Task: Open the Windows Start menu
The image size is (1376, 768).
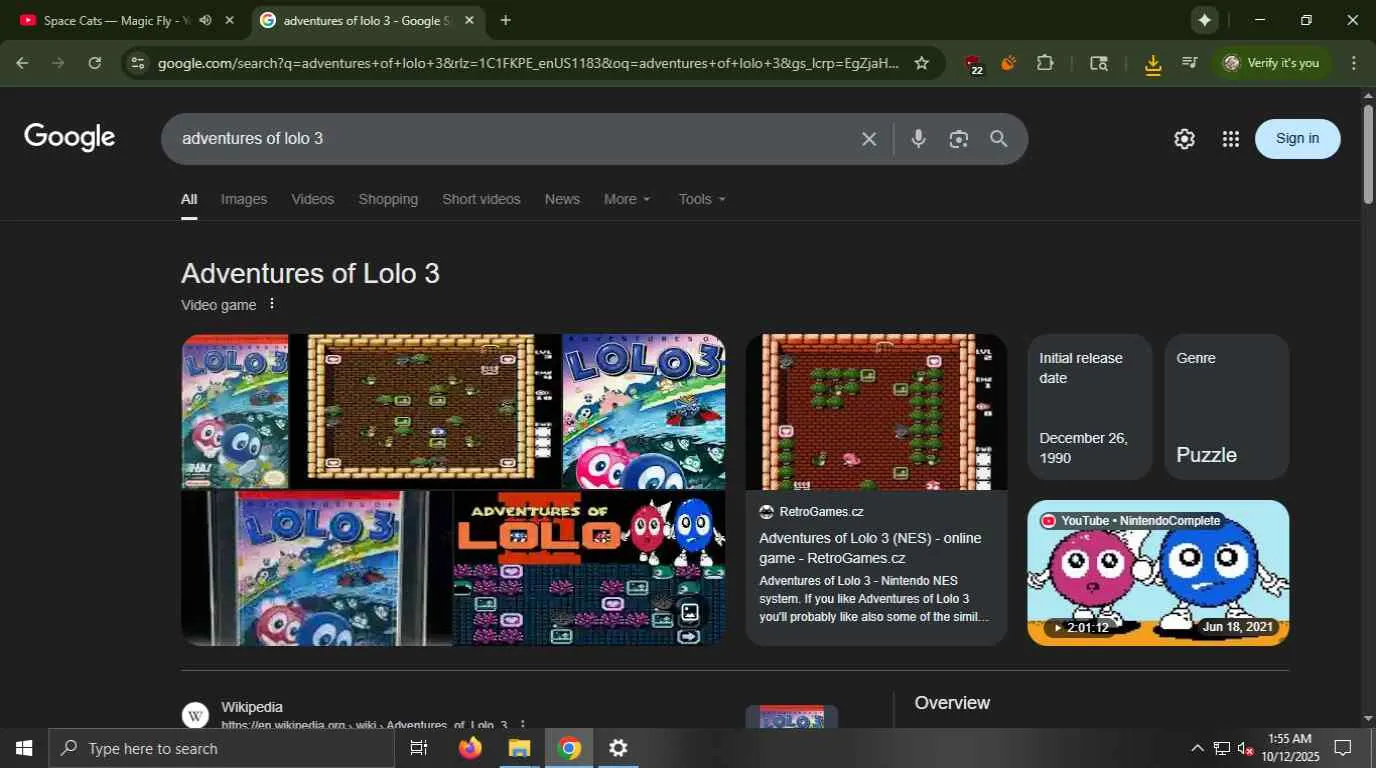Action: click(24, 748)
